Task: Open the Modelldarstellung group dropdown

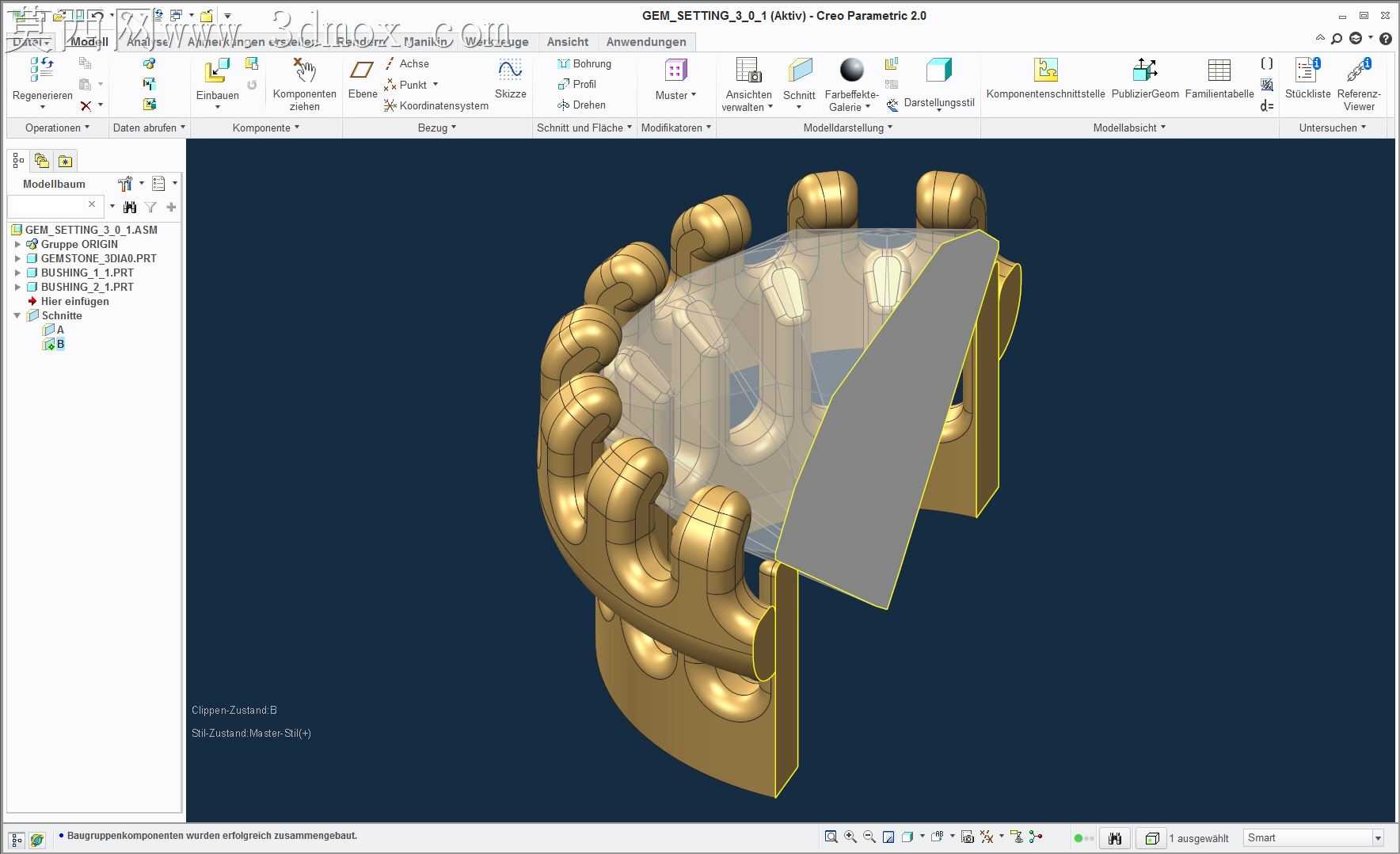Action: pos(848,128)
